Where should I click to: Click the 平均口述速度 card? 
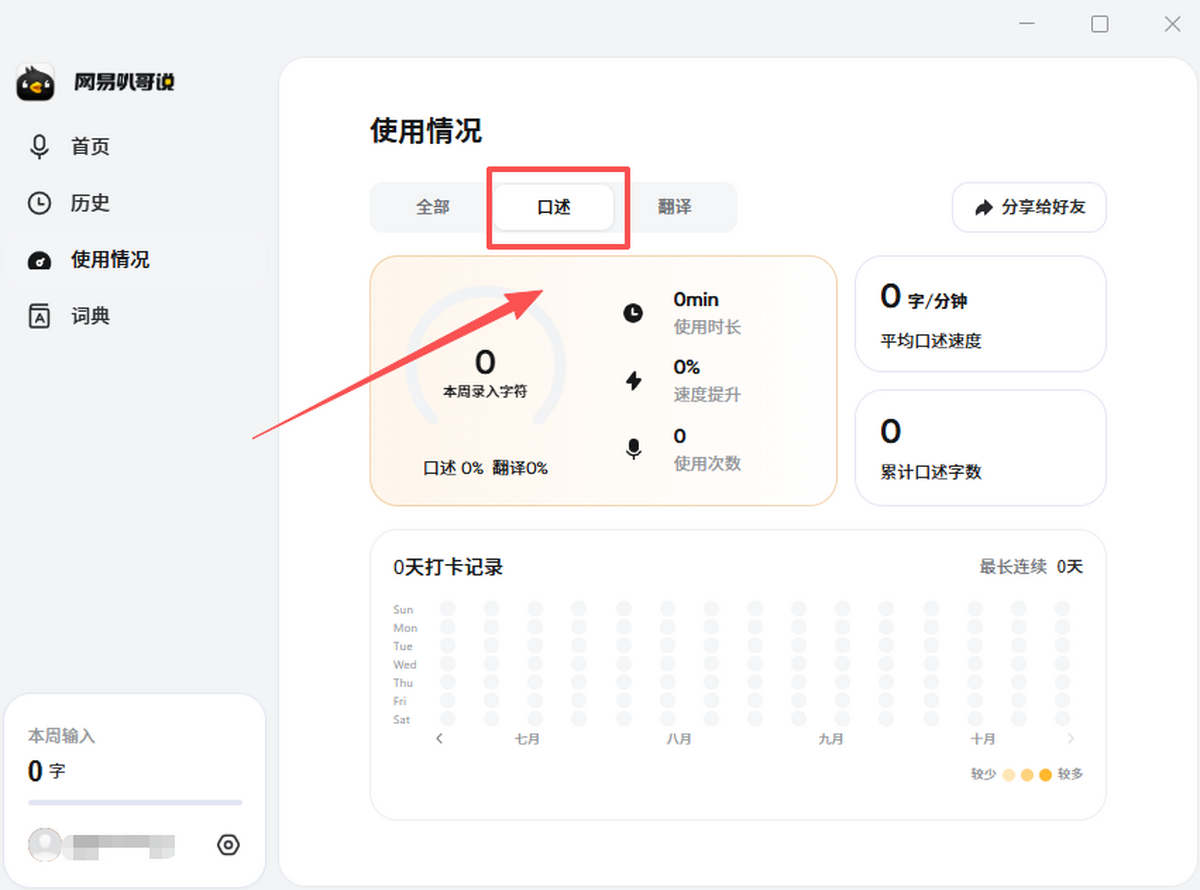coord(980,314)
